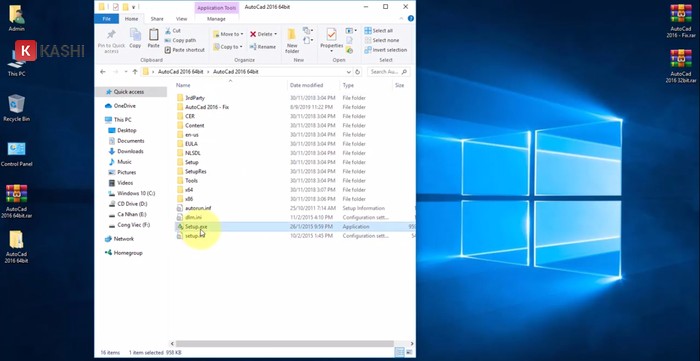Switch to large icons view button

point(410,353)
